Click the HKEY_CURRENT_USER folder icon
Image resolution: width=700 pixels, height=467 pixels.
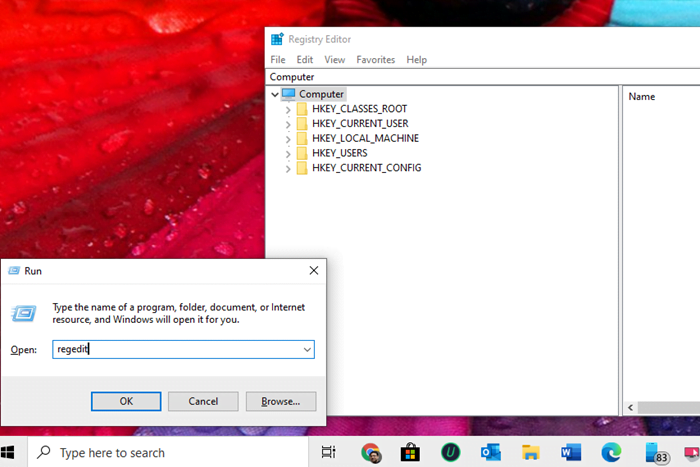coord(302,124)
